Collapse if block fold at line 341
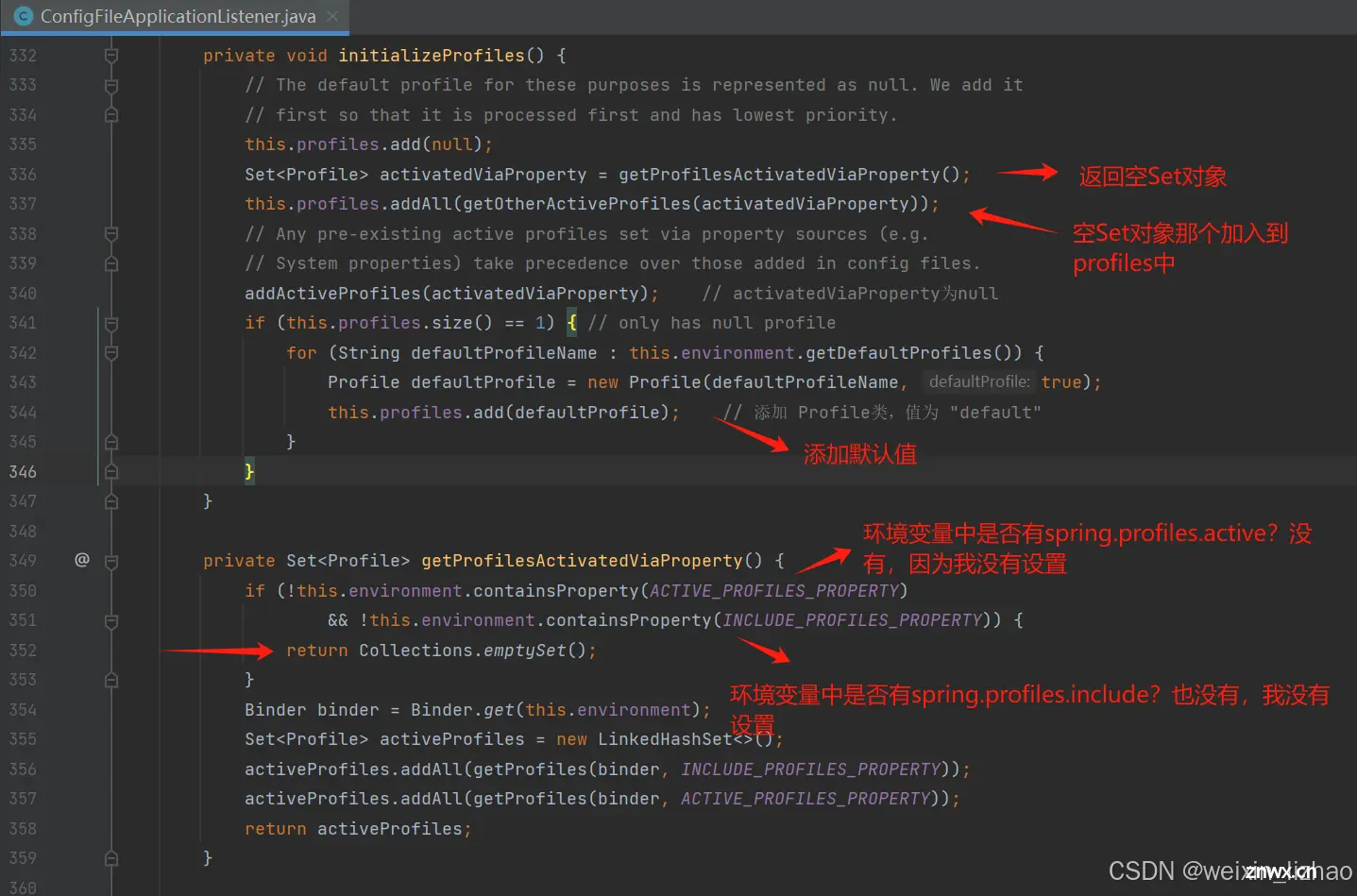The image size is (1357, 896). [111, 323]
